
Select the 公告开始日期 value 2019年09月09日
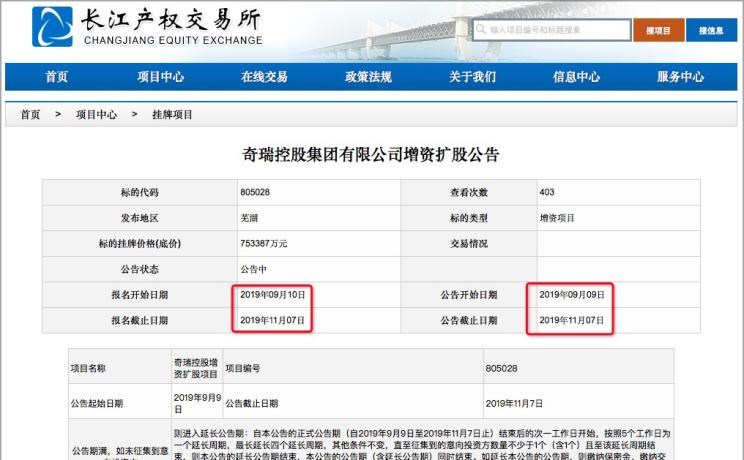coord(572,295)
